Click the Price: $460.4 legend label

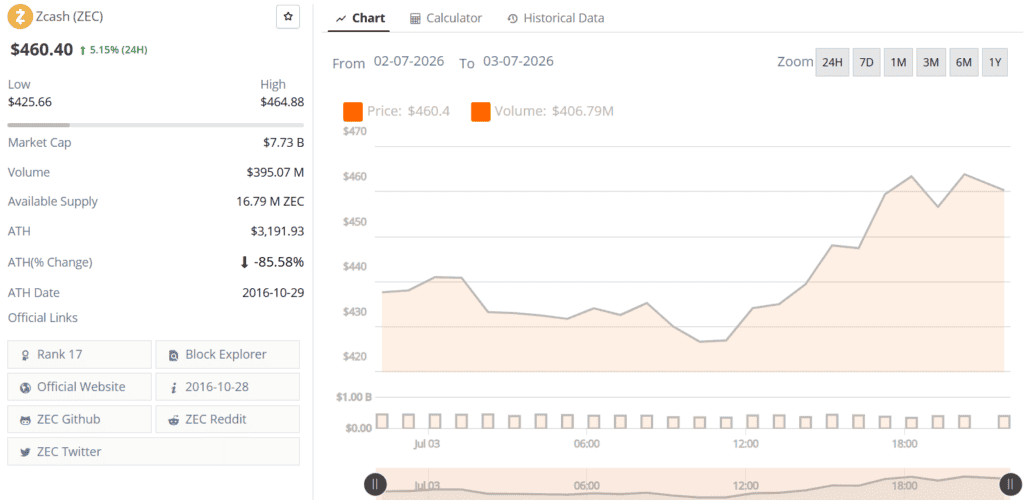coord(408,112)
